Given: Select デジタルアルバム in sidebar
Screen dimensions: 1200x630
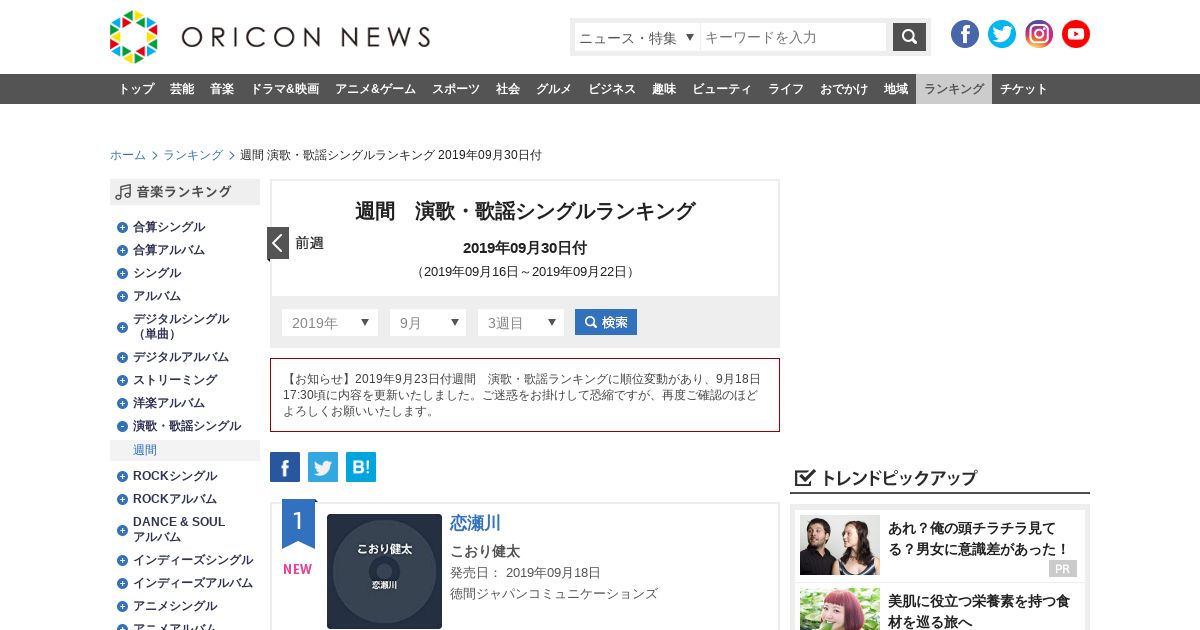Looking at the screenshot, I should coord(181,357).
